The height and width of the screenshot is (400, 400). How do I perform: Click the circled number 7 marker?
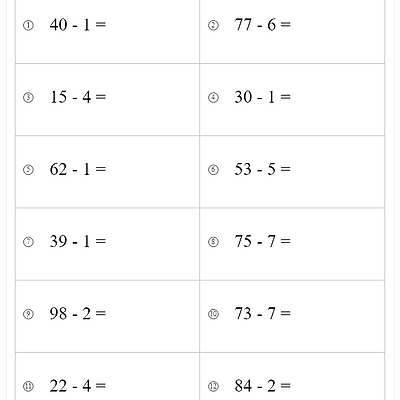coord(28,242)
